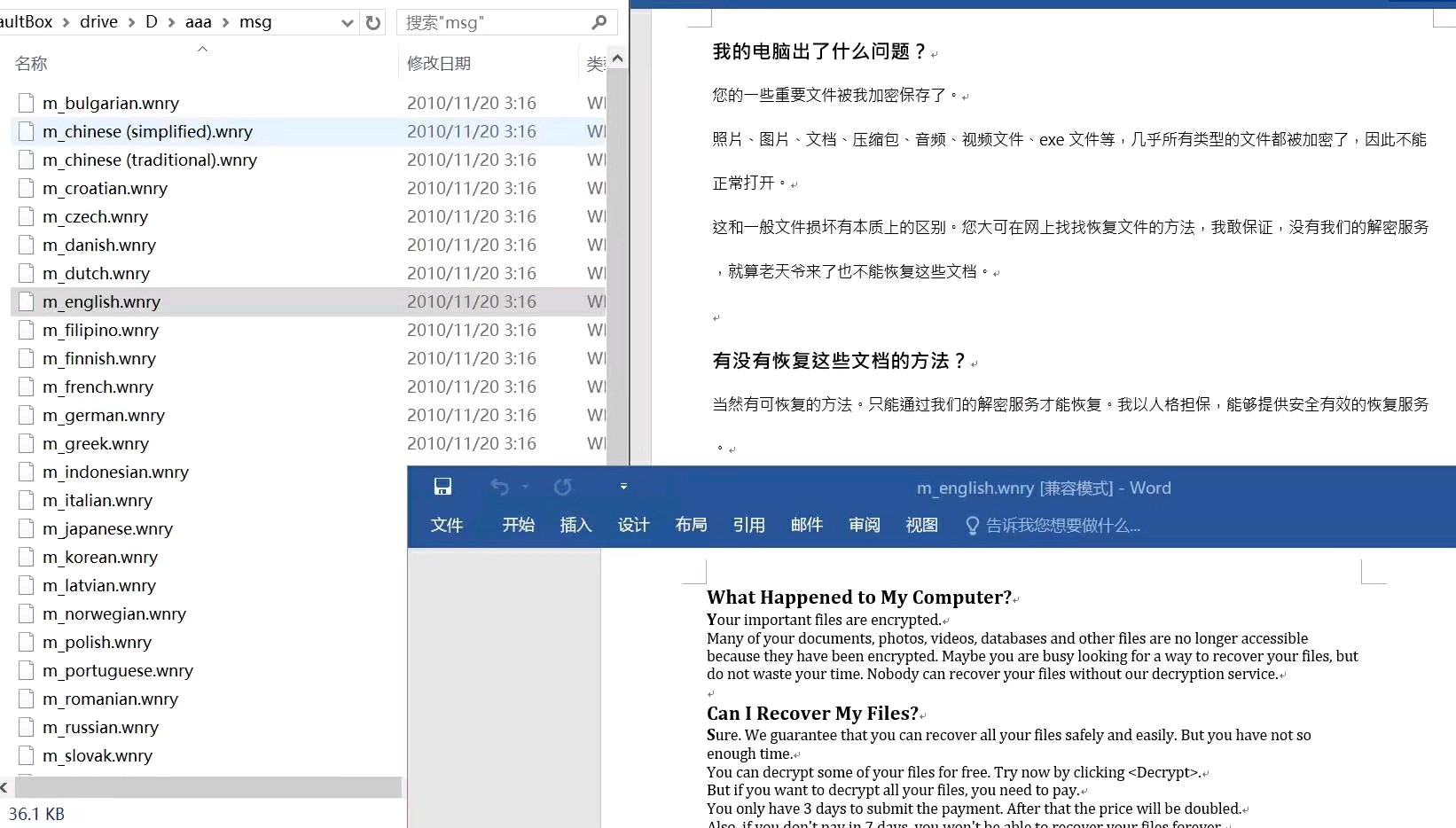
Task: Select file m_greek.wnry
Action: point(95,443)
